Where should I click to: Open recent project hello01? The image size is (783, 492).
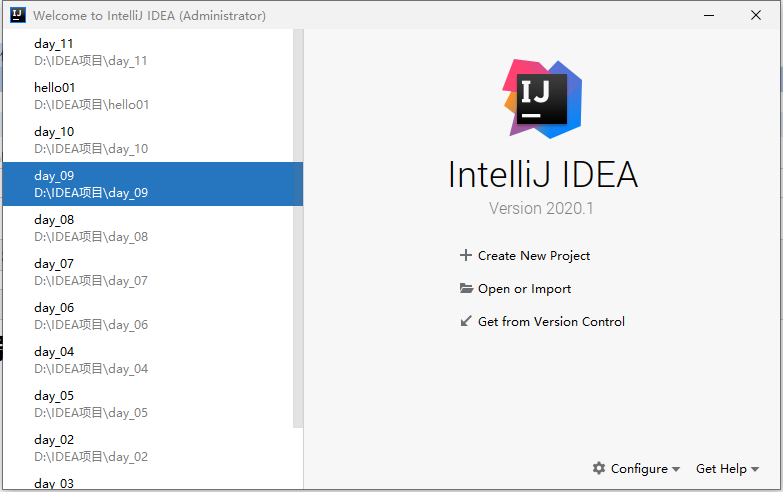91,96
